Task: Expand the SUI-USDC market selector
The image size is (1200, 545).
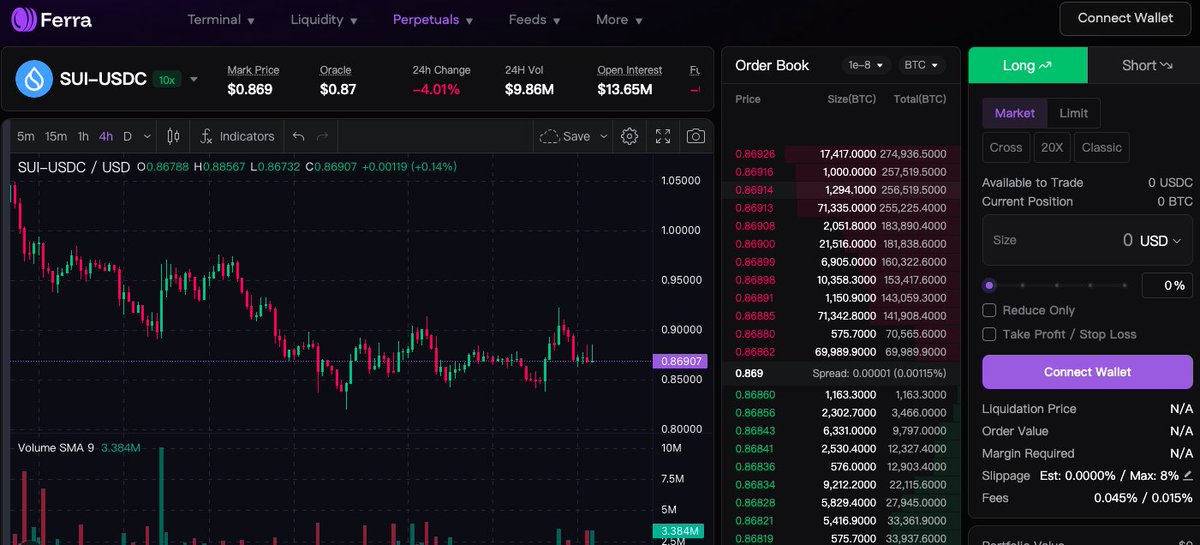Action: tap(194, 80)
